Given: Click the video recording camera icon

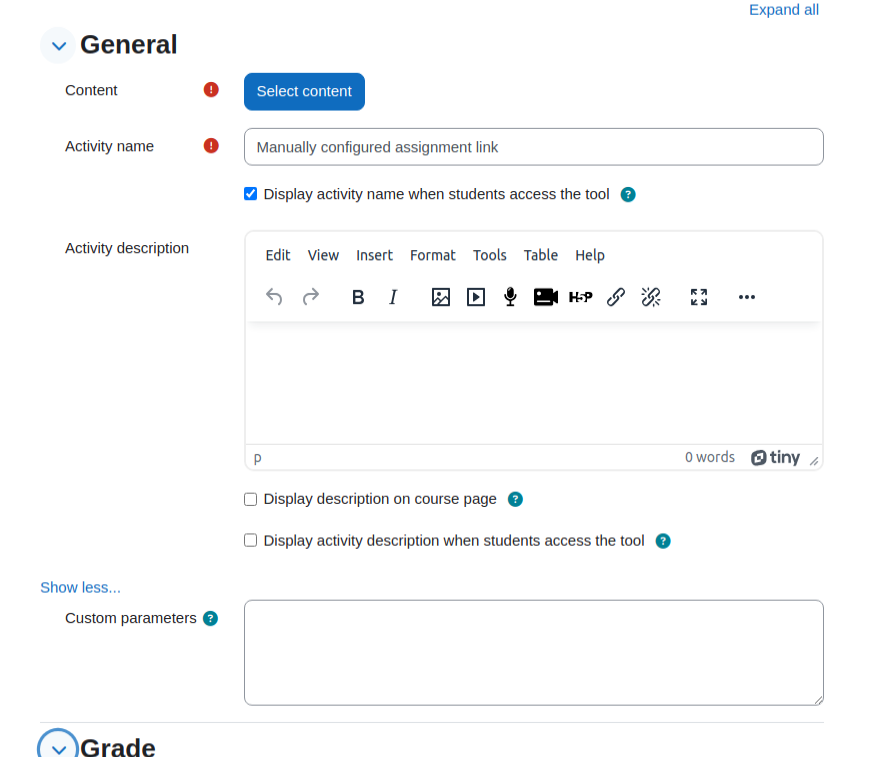Looking at the screenshot, I should [546, 297].
